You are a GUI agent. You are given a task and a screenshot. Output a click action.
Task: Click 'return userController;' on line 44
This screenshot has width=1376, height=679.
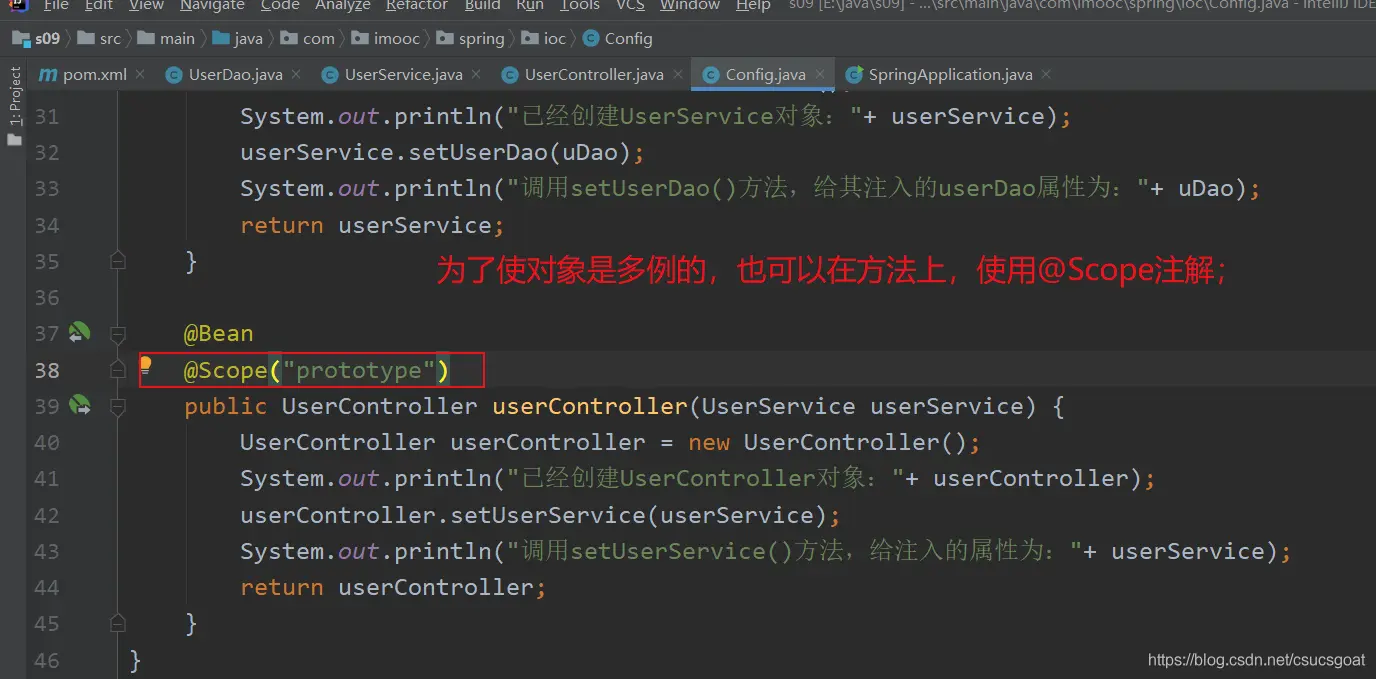[393, 587]
